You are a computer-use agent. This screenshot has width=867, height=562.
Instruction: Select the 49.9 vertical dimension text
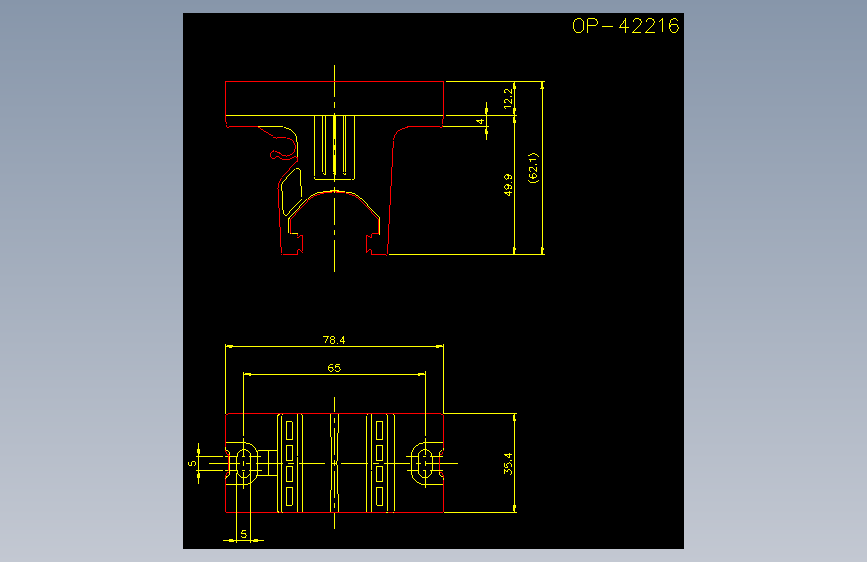click(x=508, y=185)
